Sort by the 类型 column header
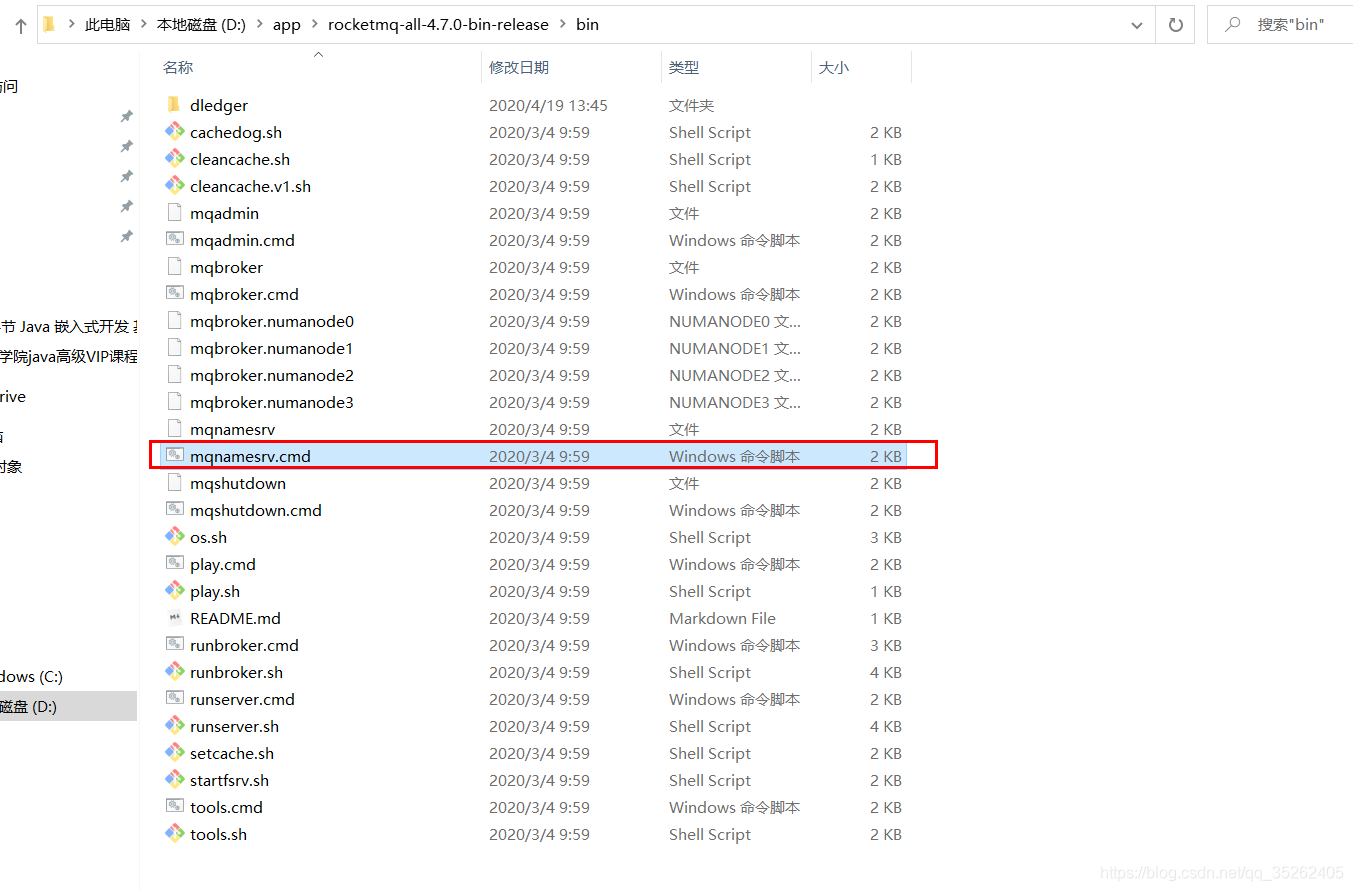1353x891 pixels. click(x=684, y=68)
